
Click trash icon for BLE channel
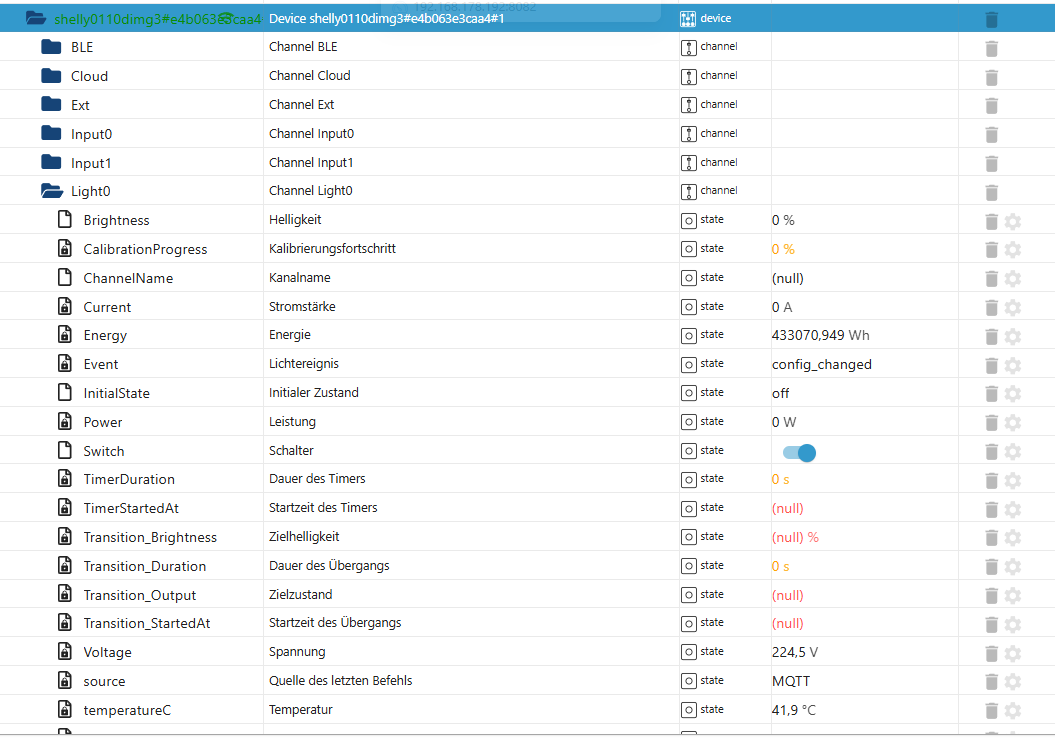tap(991, 48)
